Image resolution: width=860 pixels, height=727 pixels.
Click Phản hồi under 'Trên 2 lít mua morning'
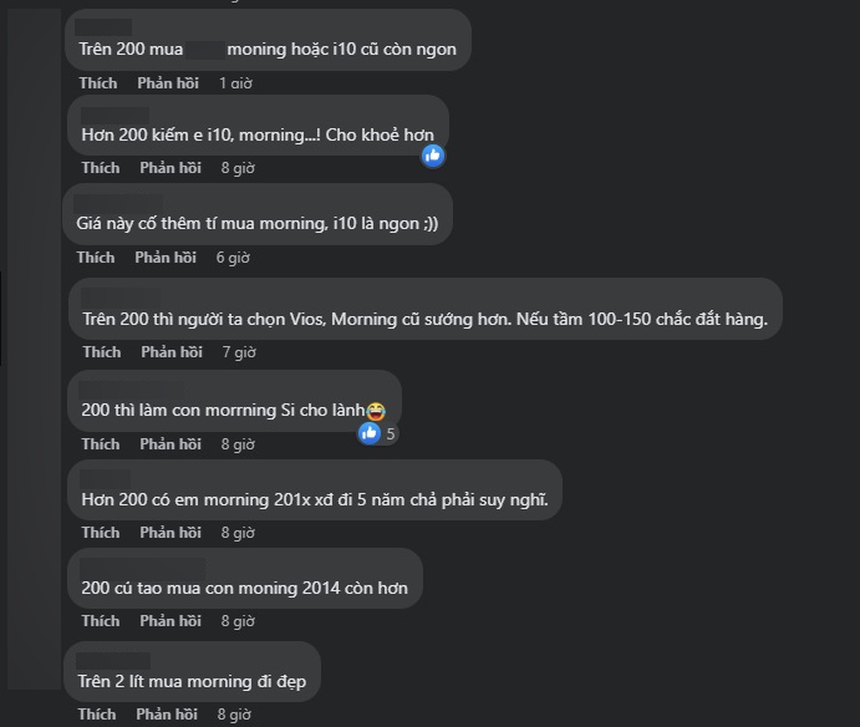(166, 714)
